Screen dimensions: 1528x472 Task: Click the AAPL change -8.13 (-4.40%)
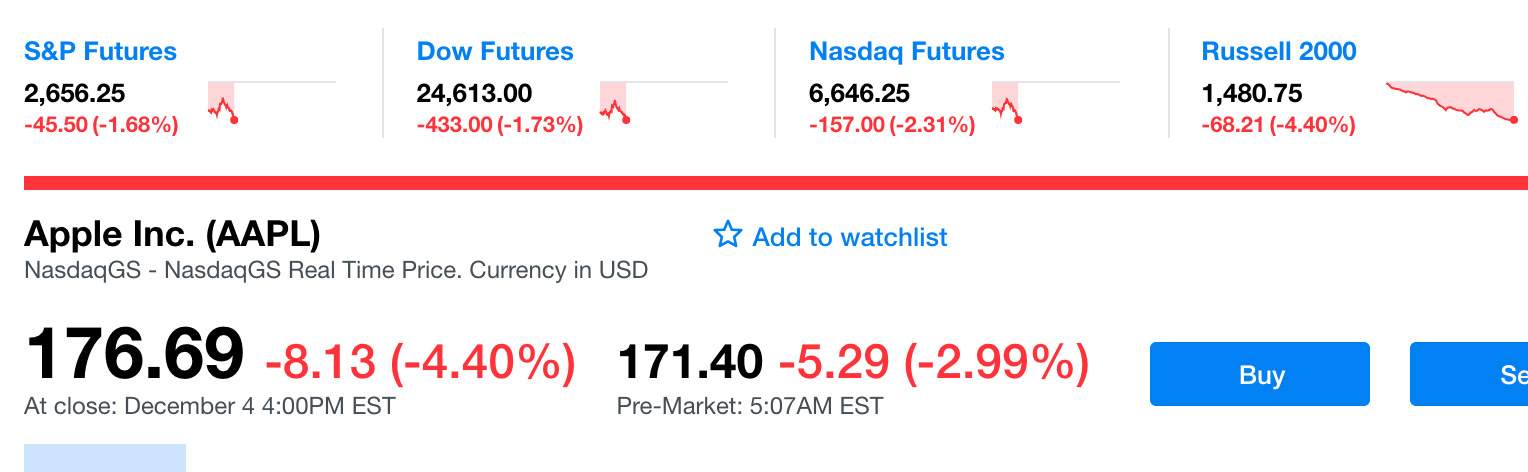(x=420, y=361)
